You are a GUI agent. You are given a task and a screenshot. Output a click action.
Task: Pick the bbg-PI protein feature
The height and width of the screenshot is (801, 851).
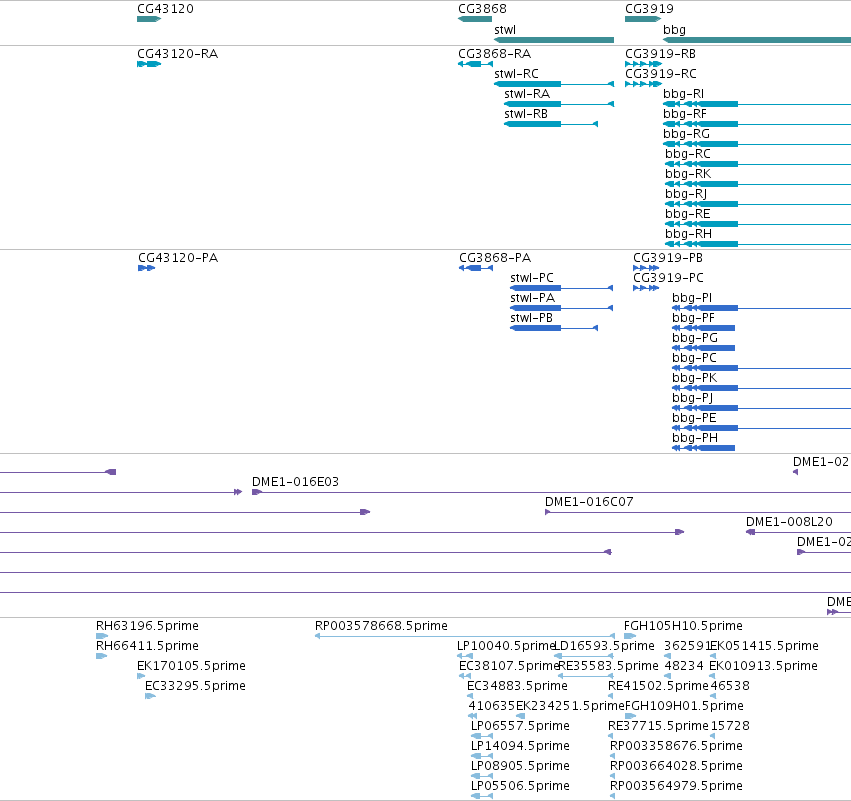(691, 298)
